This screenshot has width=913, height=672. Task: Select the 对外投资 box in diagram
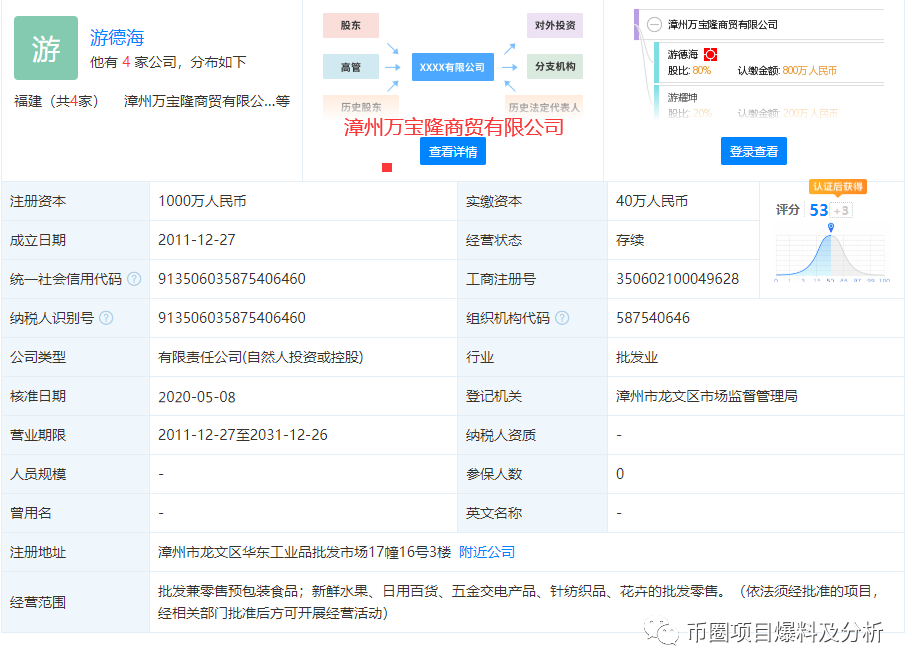(555, 26)
